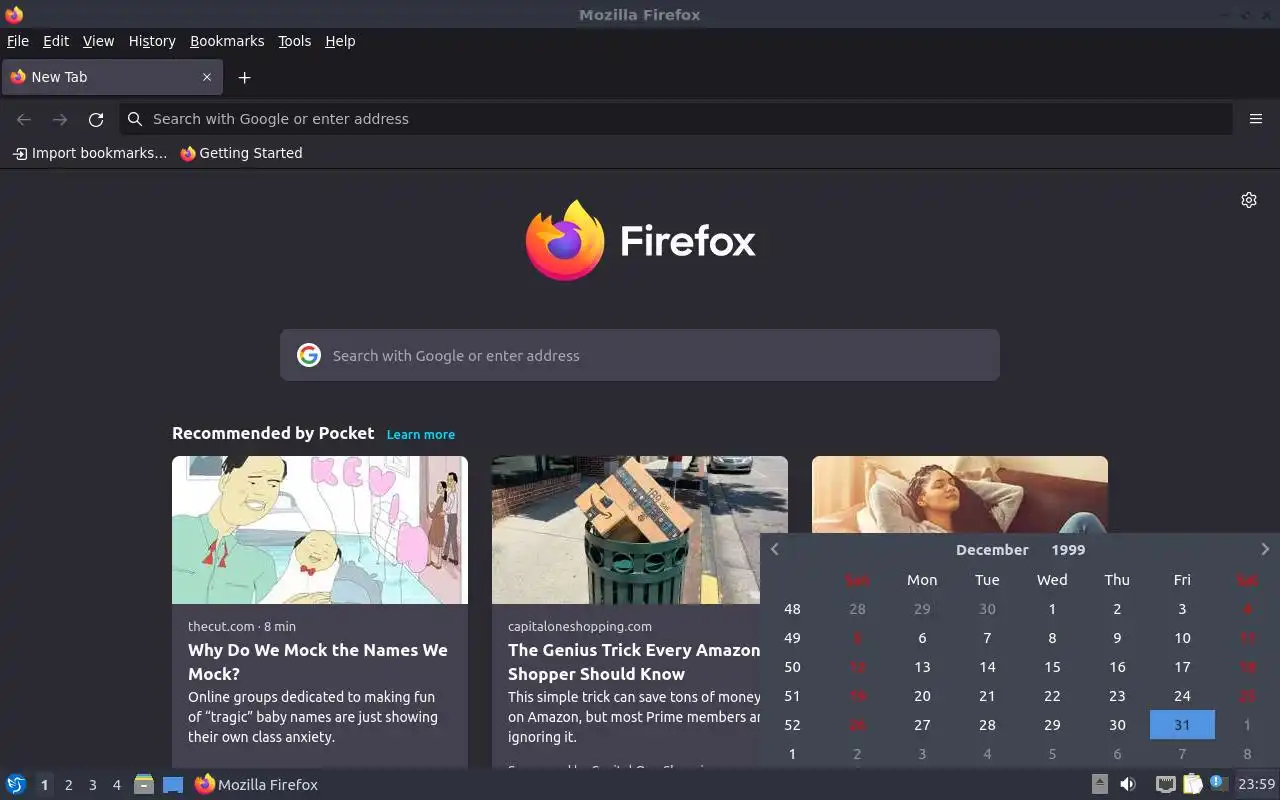
Task: Click the 23:59 clock in taskbar
Action: tap(1256, 785)
